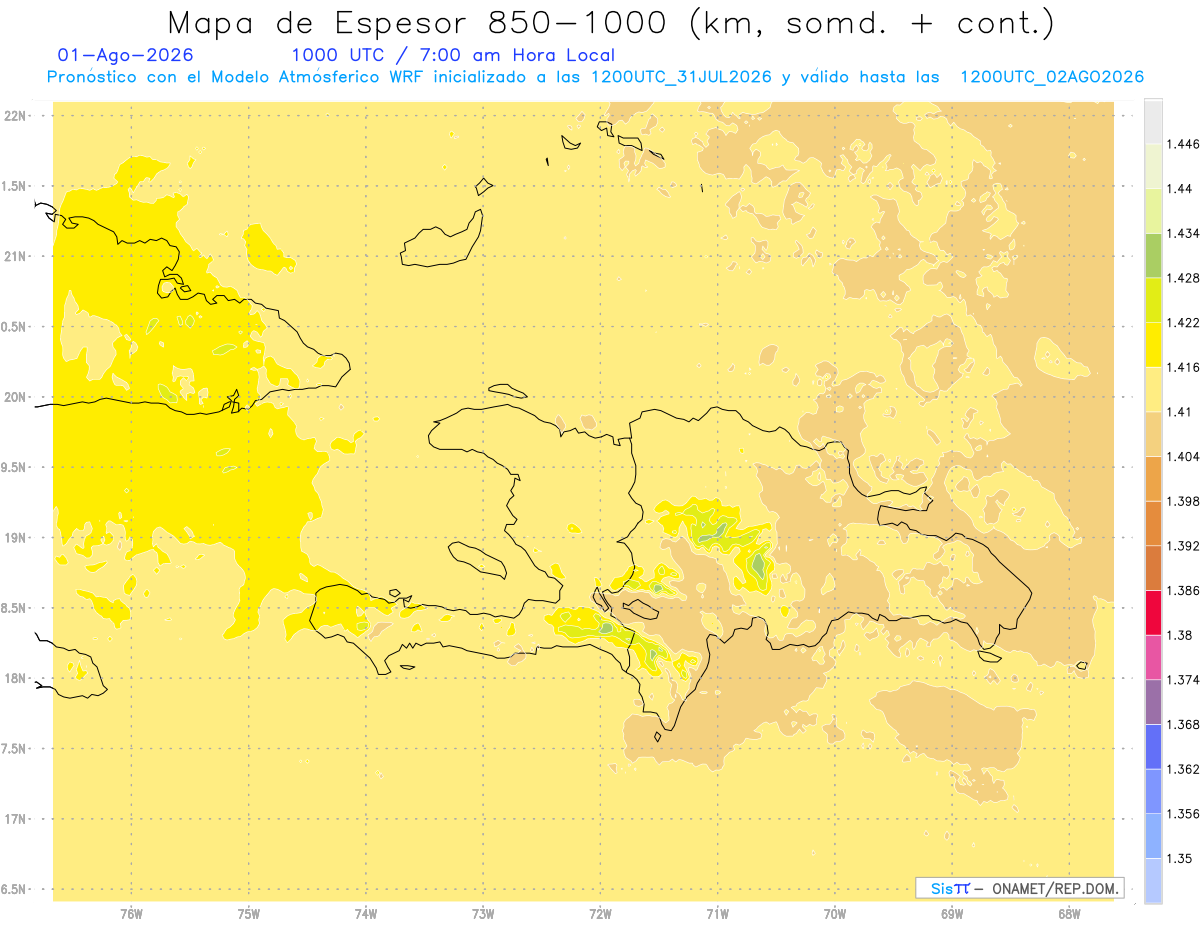Pick the purple swatch between 1.368 and 1.374

click(x=1153, y=701)
